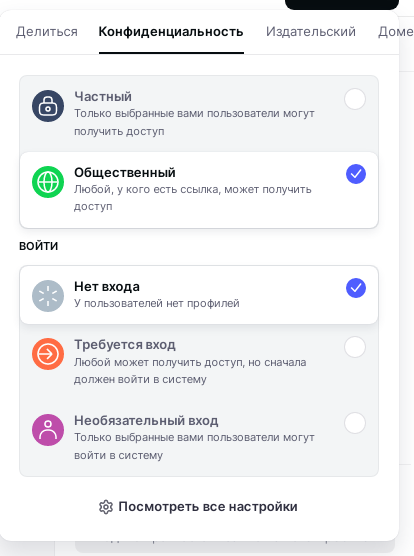
Task: Open Посмотреть все настройки link
Action: [198, 507]
